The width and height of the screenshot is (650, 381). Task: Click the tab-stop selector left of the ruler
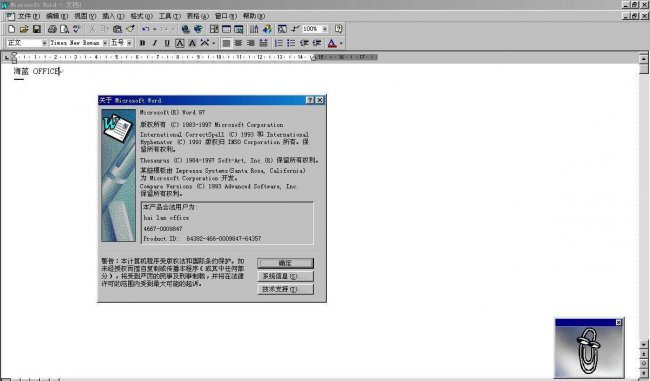[x=7, y=57]
